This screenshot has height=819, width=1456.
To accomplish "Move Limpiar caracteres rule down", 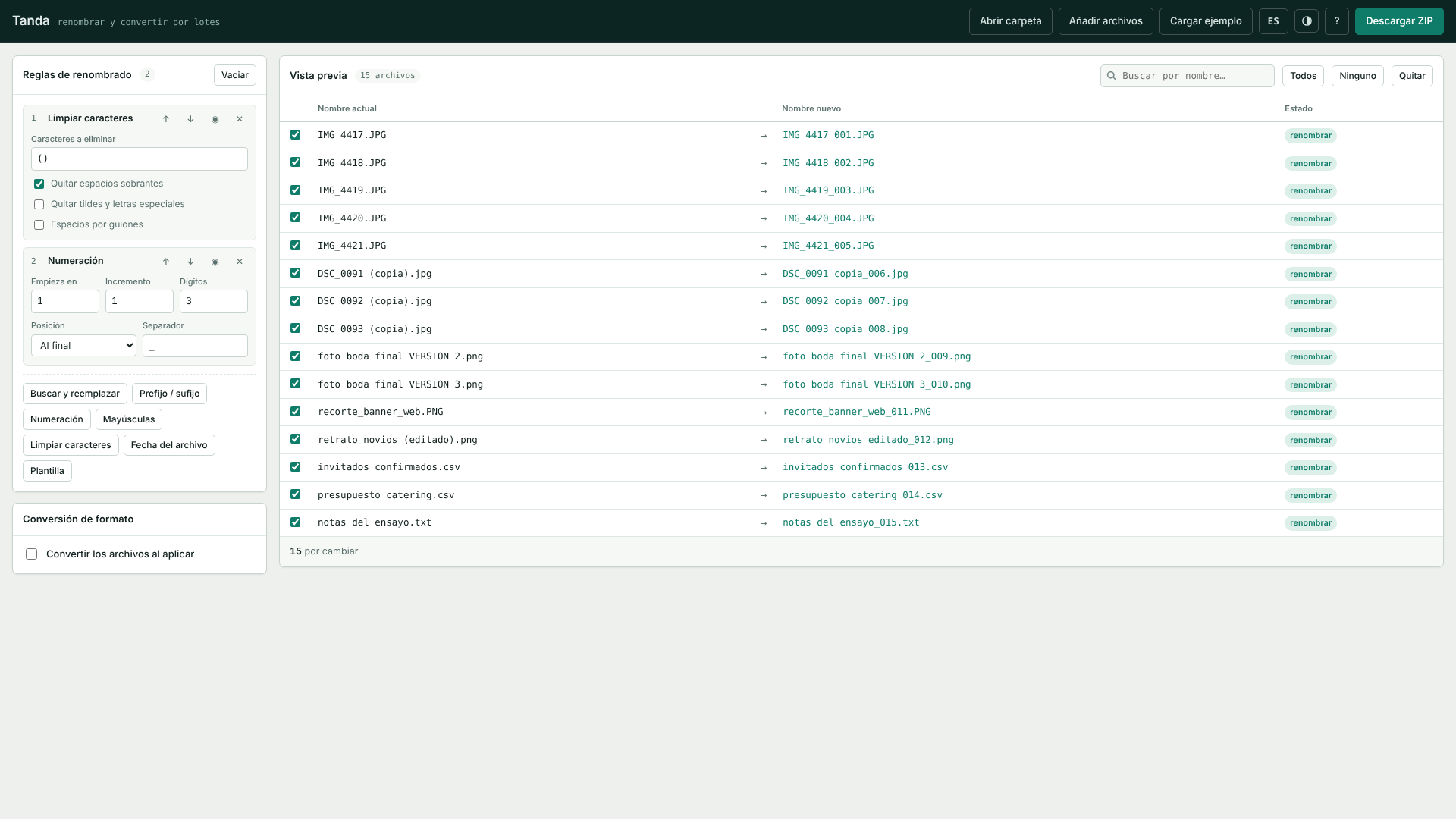I will 190,119.
